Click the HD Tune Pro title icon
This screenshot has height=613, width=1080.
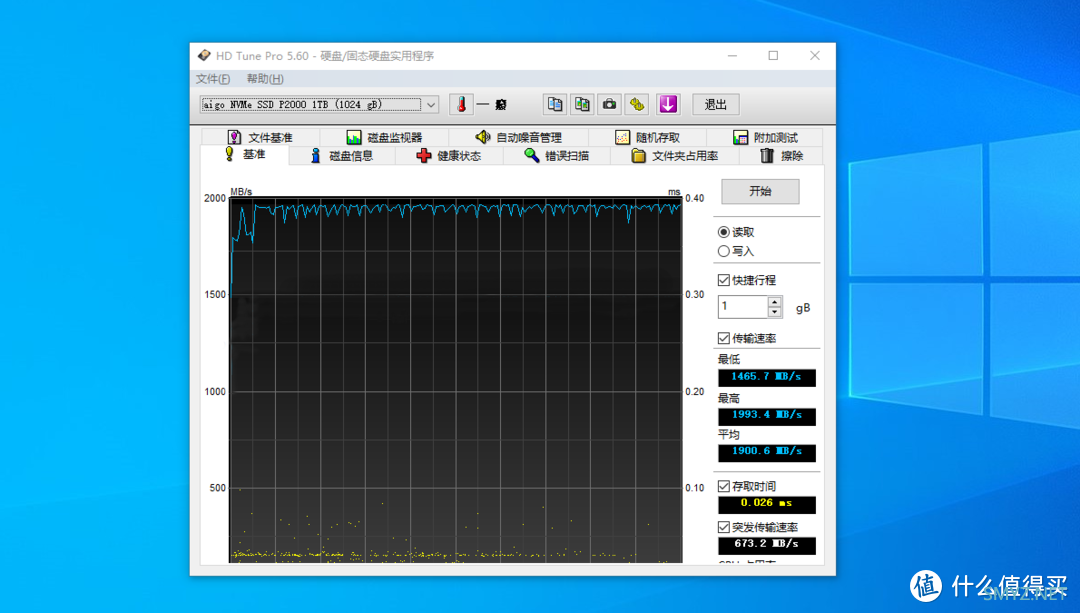204,56
